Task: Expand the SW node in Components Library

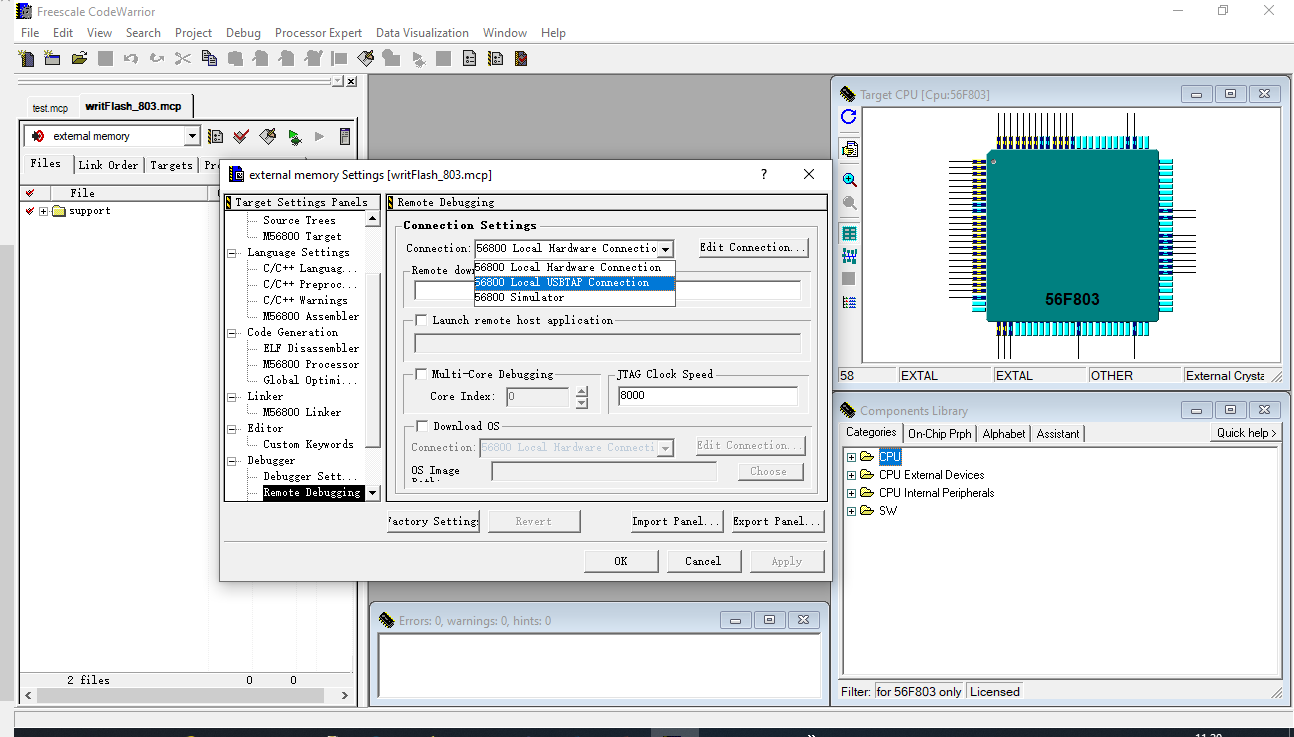Action: tap(852, 511)
